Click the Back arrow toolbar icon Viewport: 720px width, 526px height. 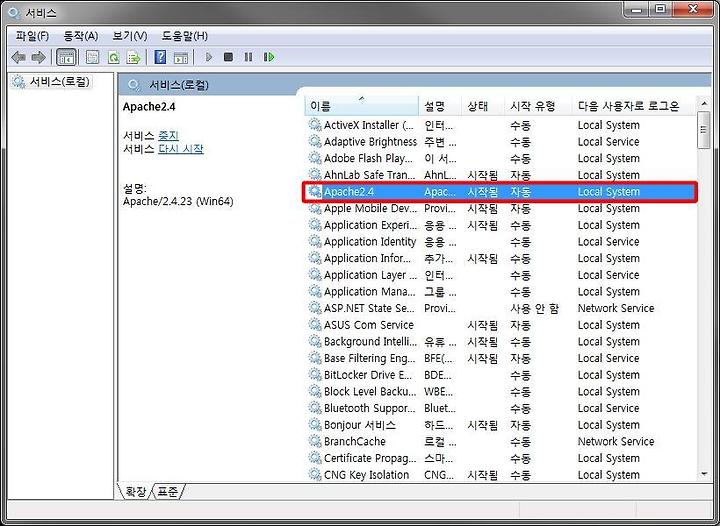18,57
